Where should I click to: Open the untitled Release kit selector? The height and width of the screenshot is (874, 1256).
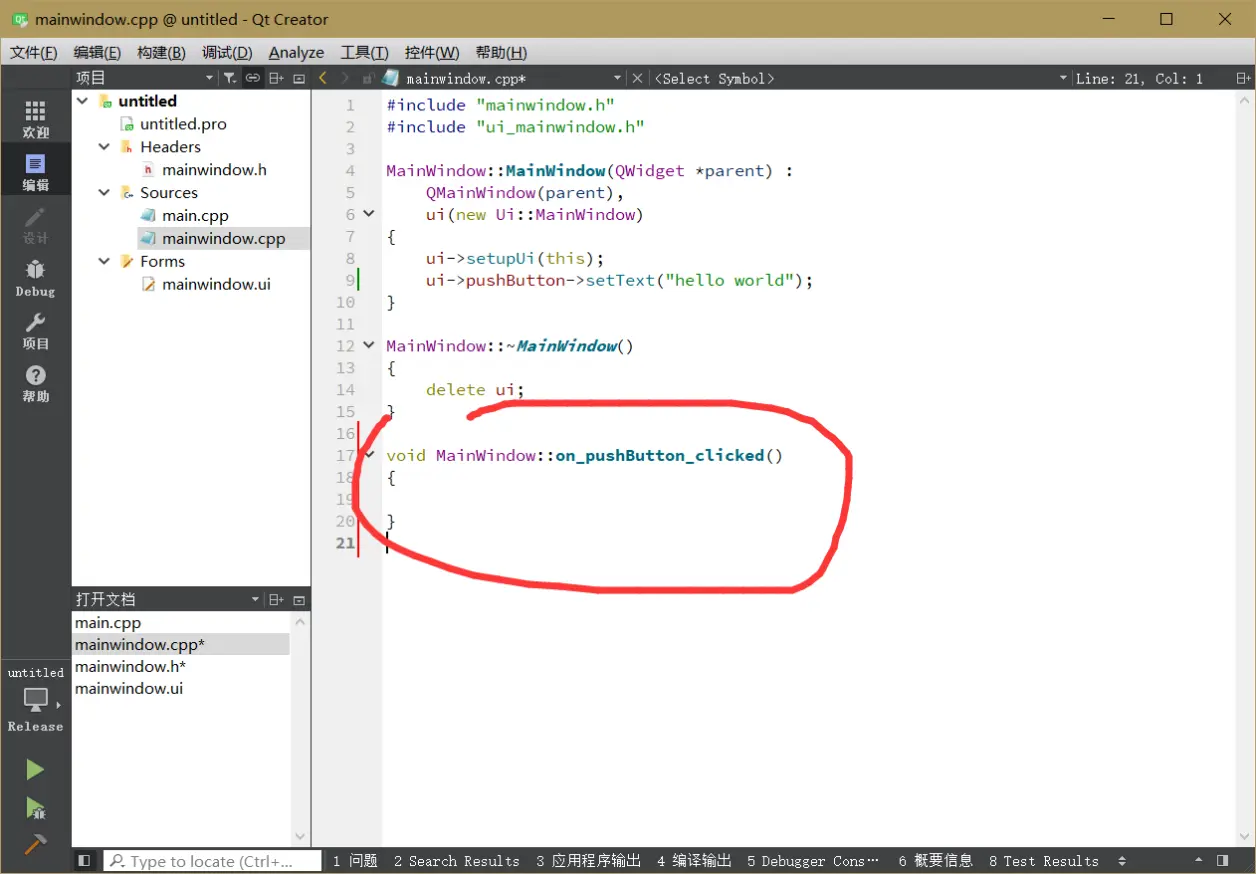[x=35, y=699]
